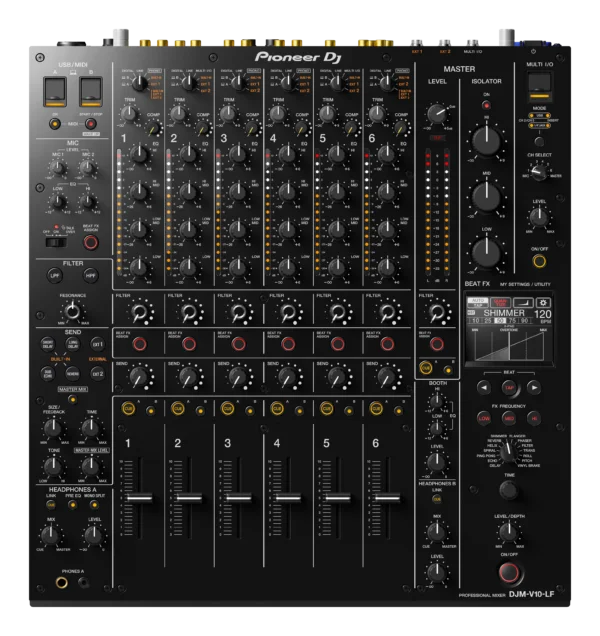This screenshot has height=636, width=600.
Task: Tap the HPF filter button
Action: coord(90,276)
